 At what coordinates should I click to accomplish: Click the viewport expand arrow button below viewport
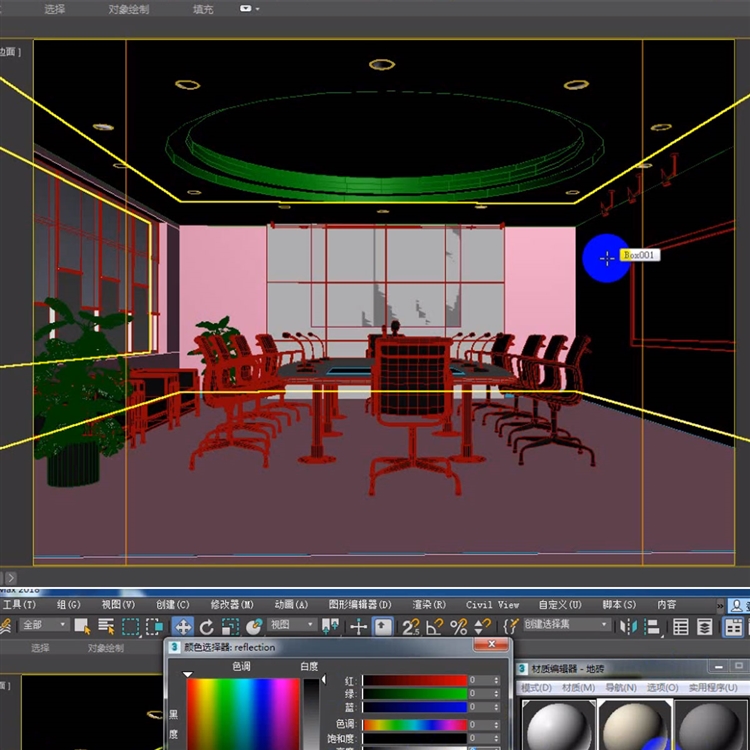point(11,577)
